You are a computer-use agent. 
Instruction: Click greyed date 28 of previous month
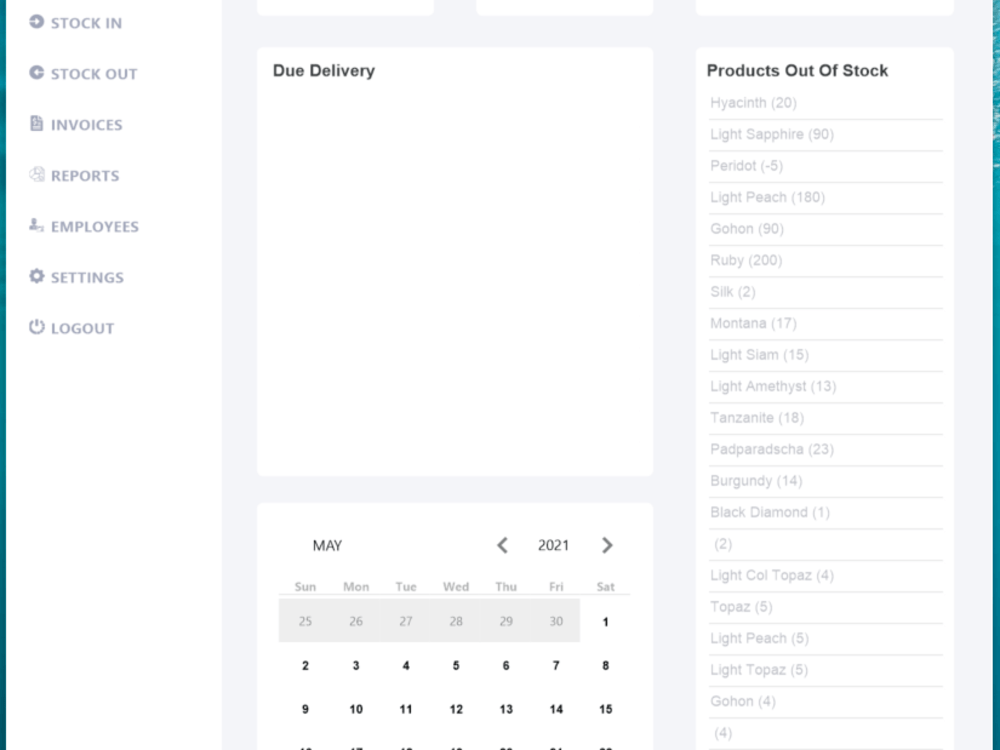point(456,621)
